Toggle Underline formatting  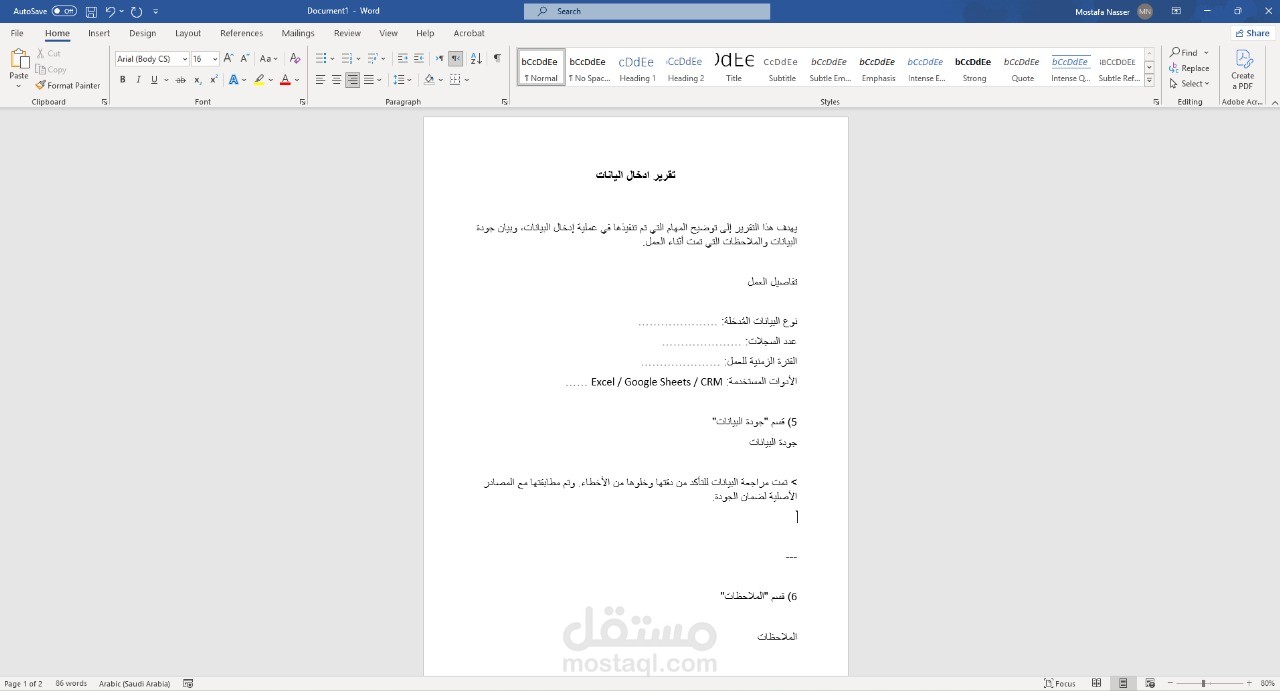point(154,80)
